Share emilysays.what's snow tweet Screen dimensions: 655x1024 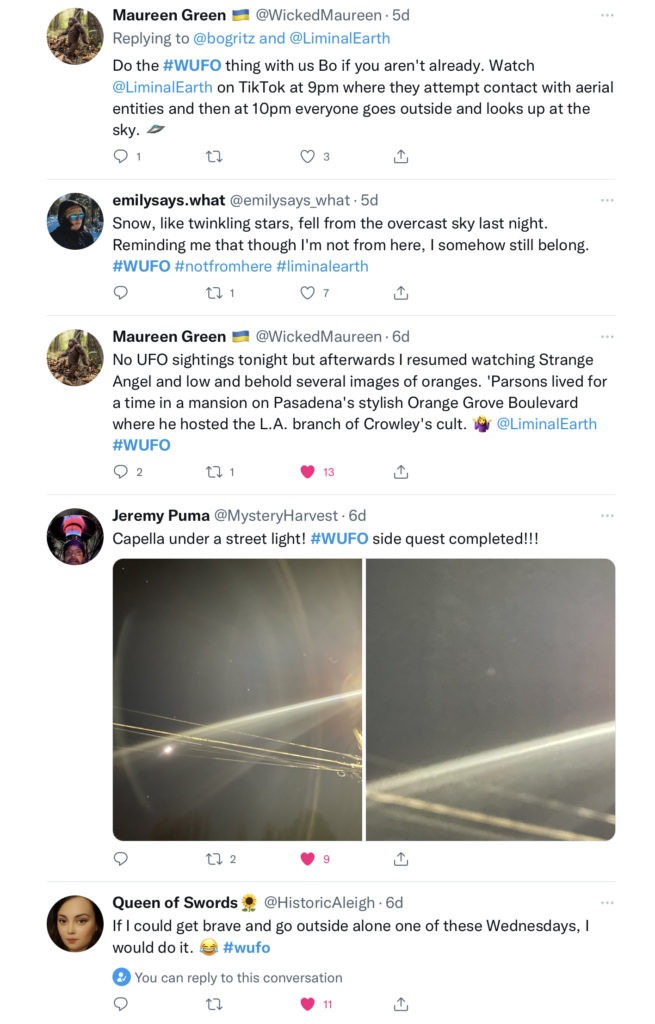pos(401,293)
